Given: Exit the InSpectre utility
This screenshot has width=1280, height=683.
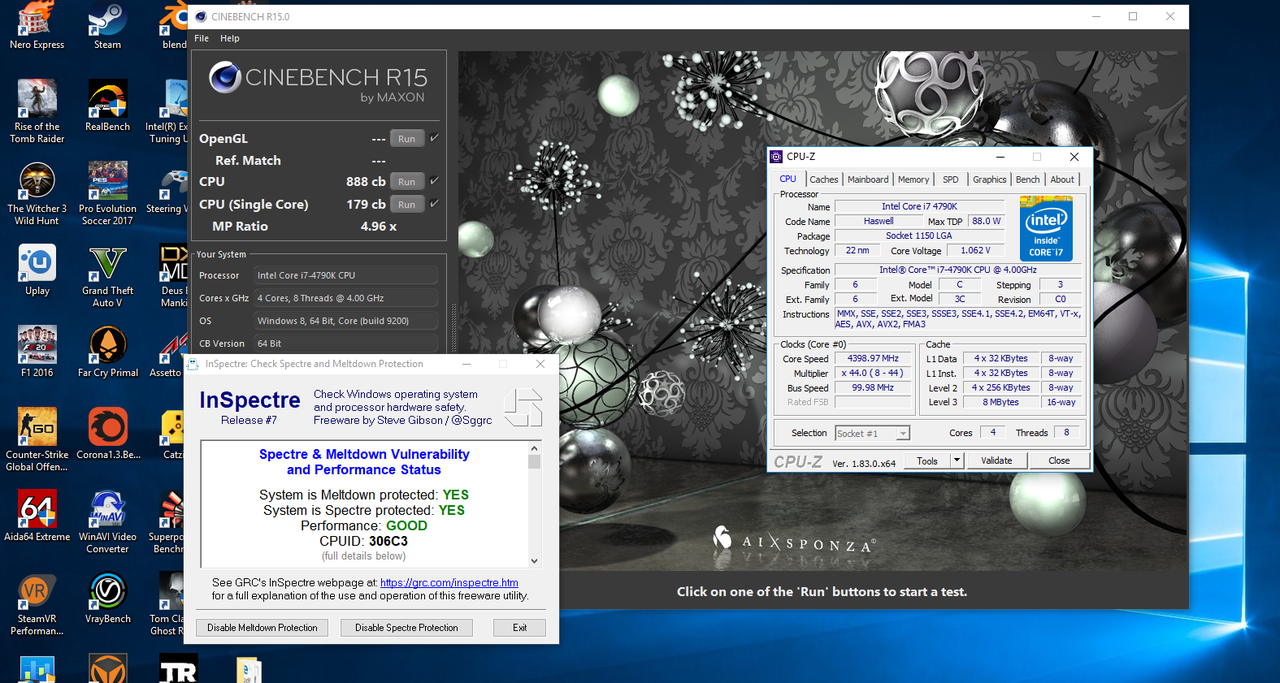Looking at the screenshot, I should pos(520,628).
